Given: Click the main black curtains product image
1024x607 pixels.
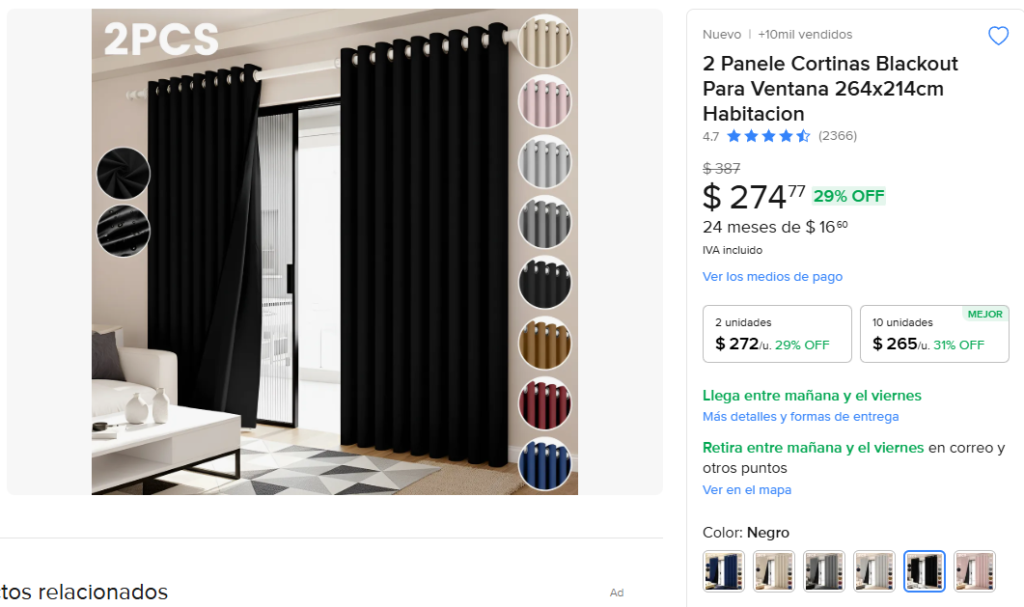Looking at the screenshot, I should (334, 252).
